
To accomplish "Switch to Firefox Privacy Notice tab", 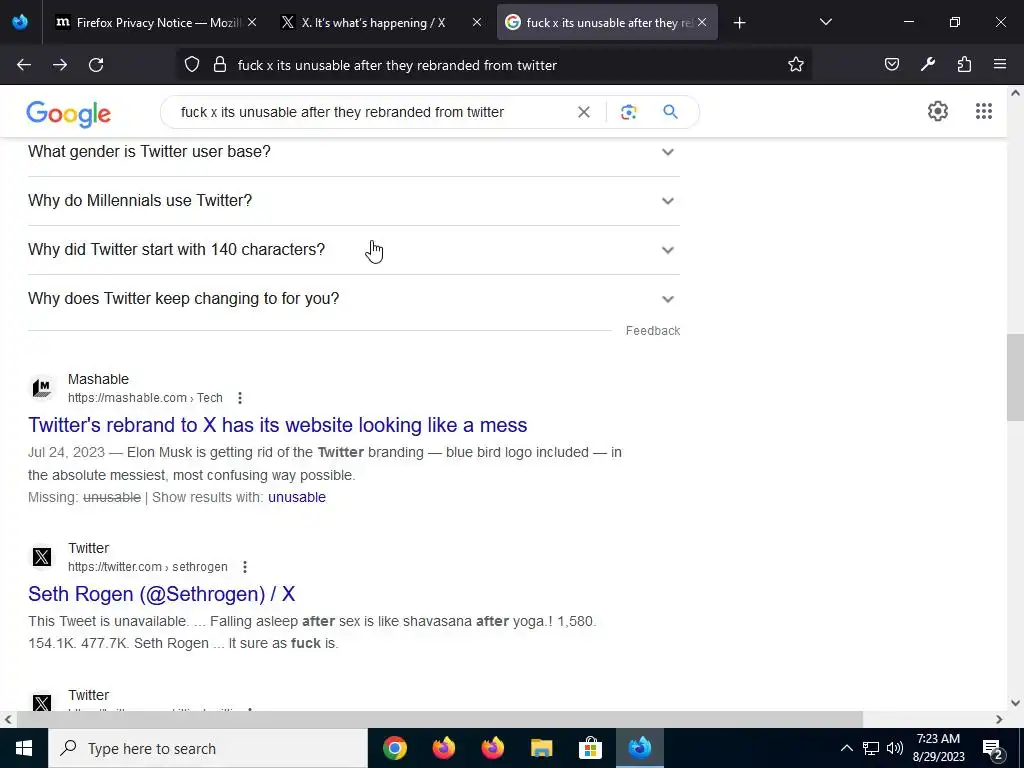I will 149,23.
